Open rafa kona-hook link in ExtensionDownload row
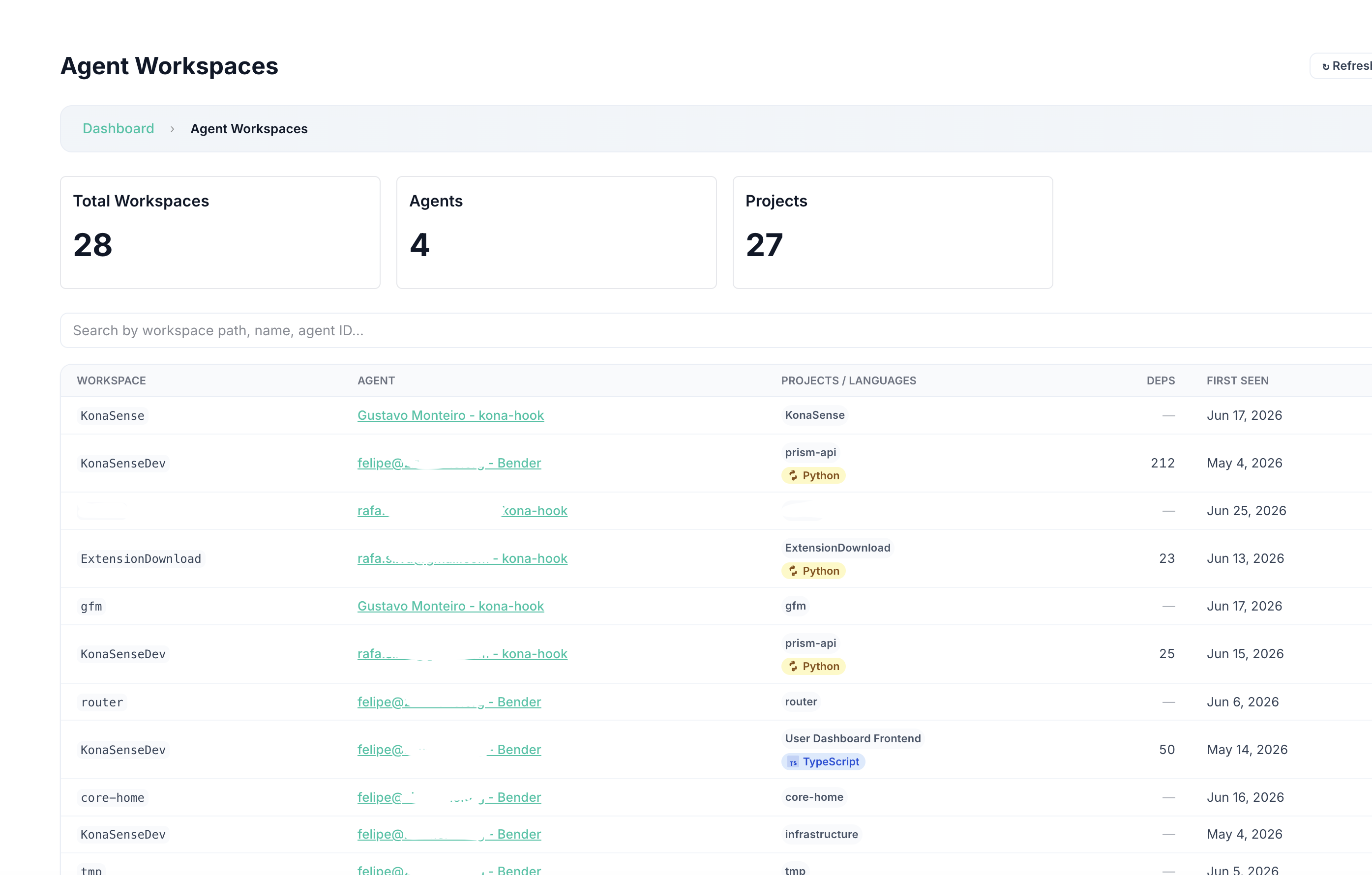Image resolution: width=1372 pixels, height=875 pixels. click(462, 558)
